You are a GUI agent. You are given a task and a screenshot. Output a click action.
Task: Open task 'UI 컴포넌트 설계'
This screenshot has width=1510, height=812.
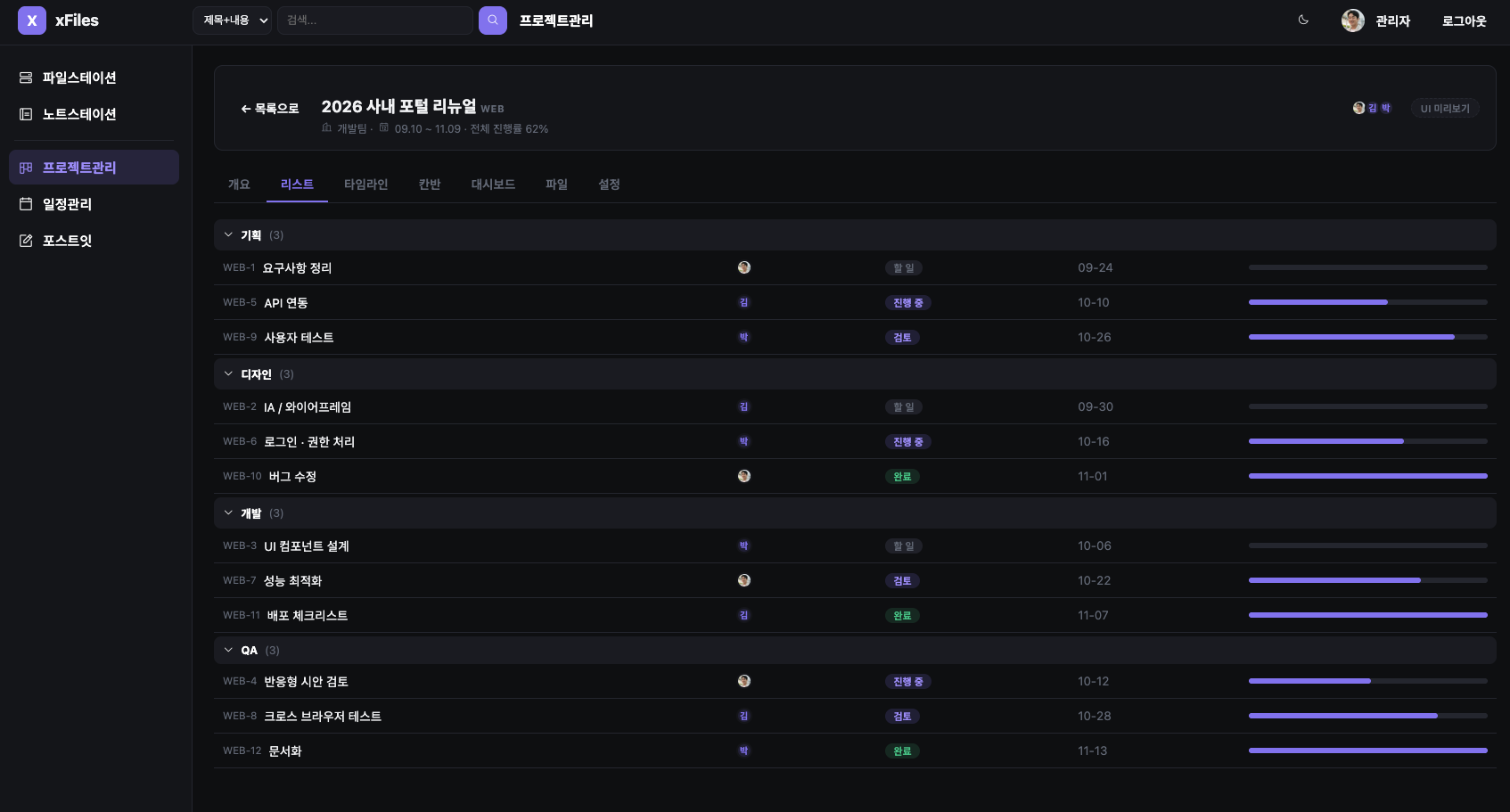pyautogui.click(x=307, y=546)
